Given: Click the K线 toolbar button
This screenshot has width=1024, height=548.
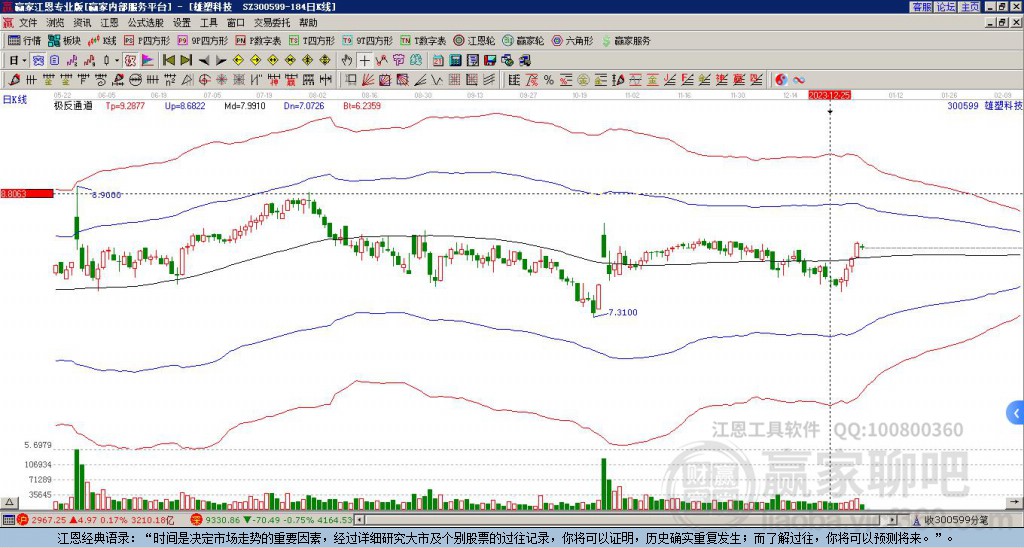Looking at the screenshot, I should (x=102, y=40).
